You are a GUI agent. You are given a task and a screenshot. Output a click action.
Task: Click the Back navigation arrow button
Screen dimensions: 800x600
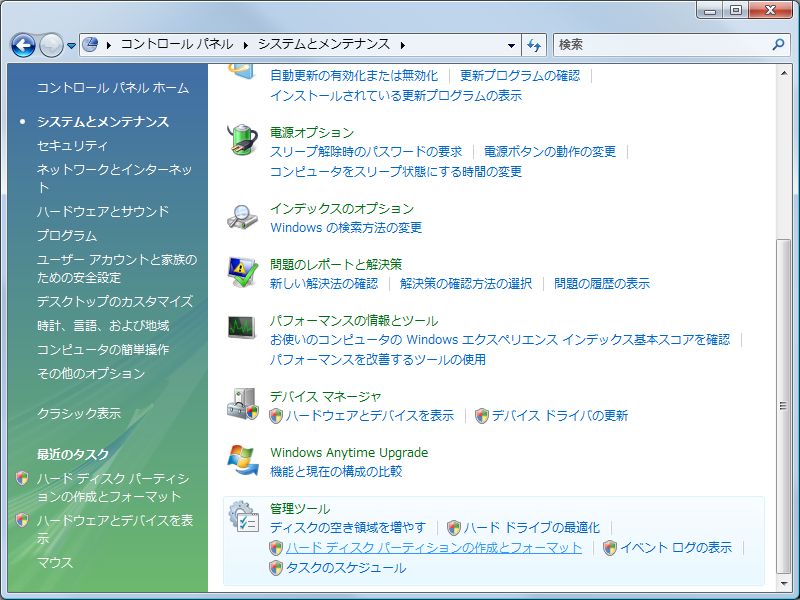click(23, 45)
